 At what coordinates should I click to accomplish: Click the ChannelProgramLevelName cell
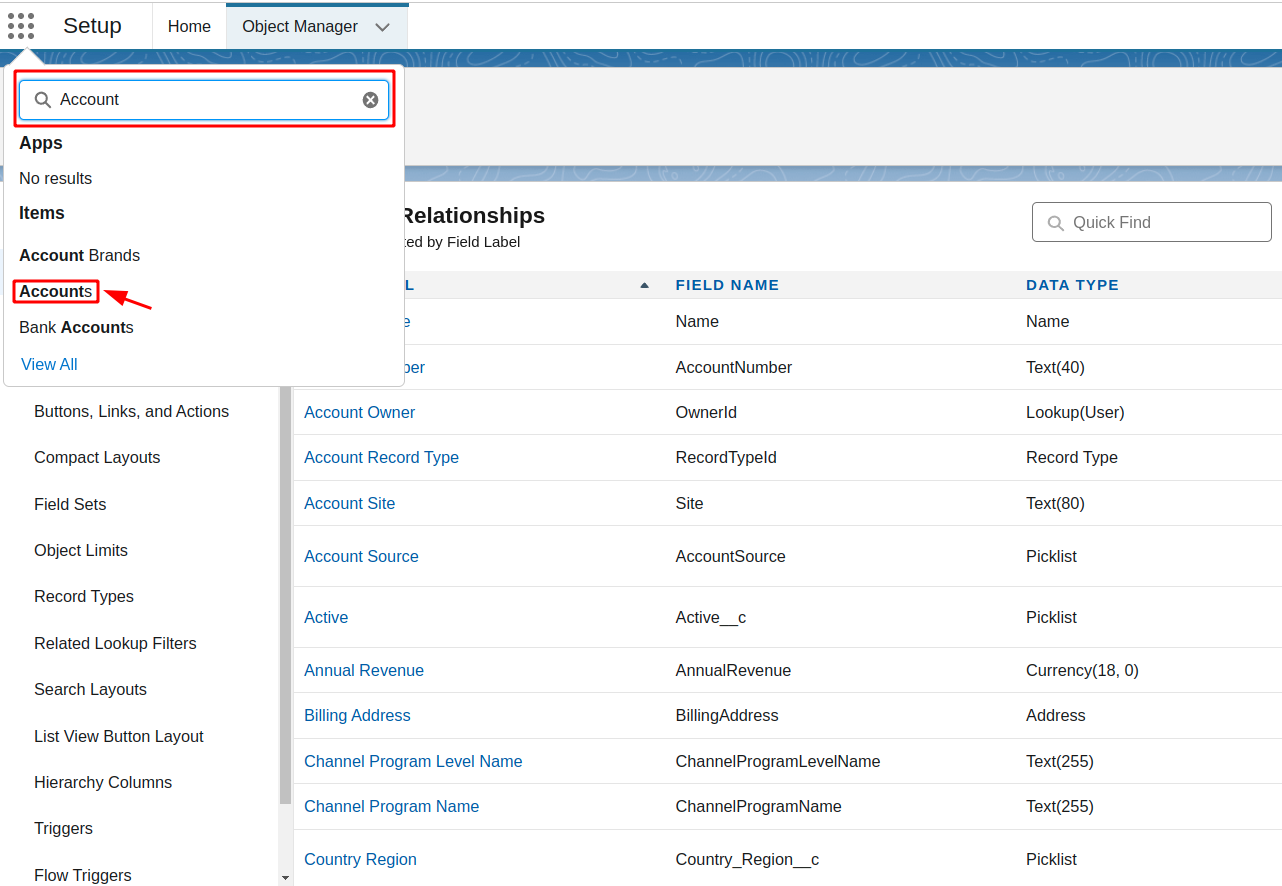pos(778,761)
